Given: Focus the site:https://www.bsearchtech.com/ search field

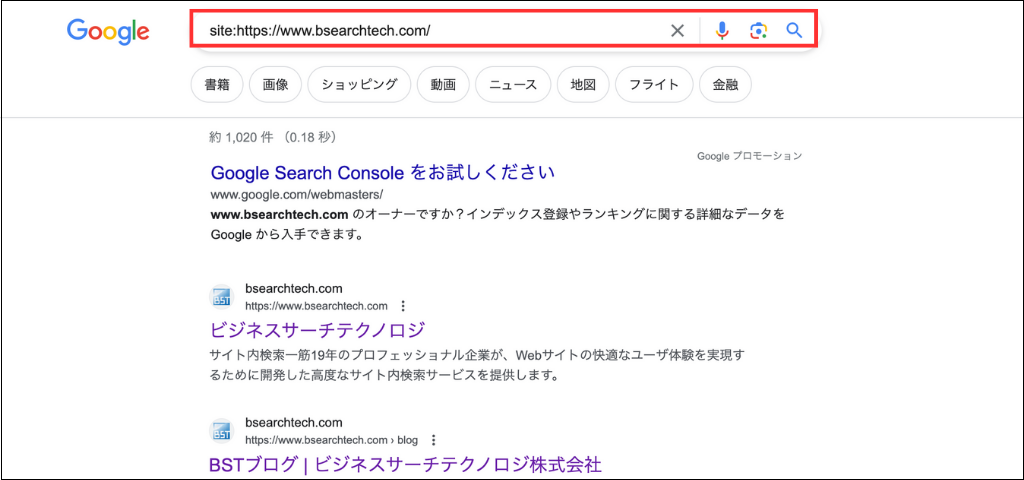Looking at the screenshot, I should point(503,29).
